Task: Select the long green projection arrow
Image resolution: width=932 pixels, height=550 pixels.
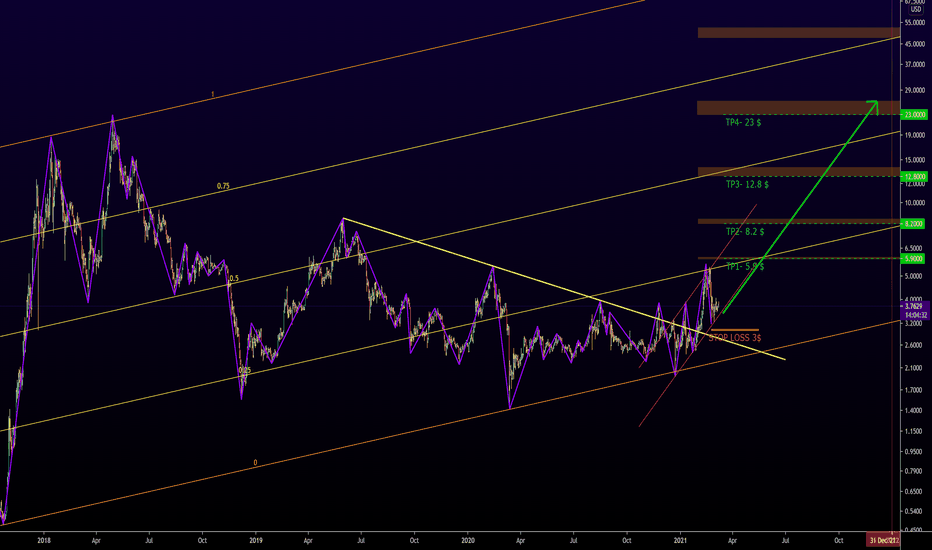Action: pos(800,207)
